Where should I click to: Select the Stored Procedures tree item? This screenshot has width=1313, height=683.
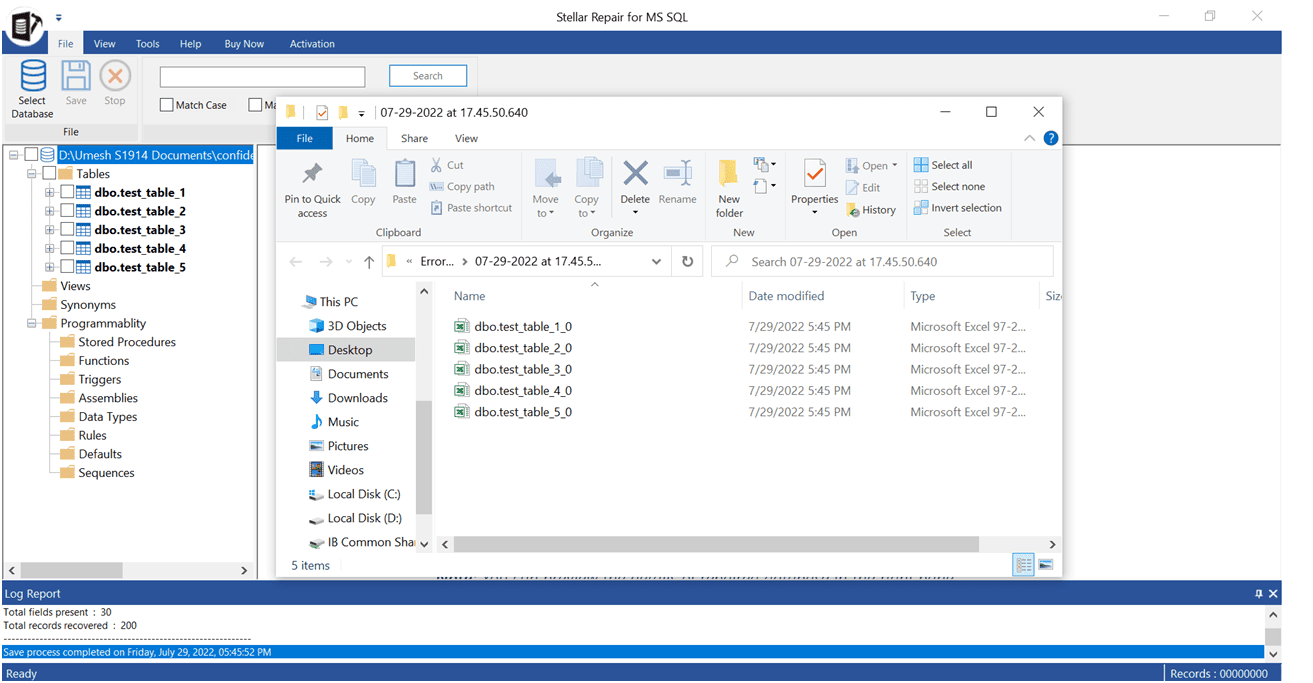pyautogui.click(x=127, y=342)
